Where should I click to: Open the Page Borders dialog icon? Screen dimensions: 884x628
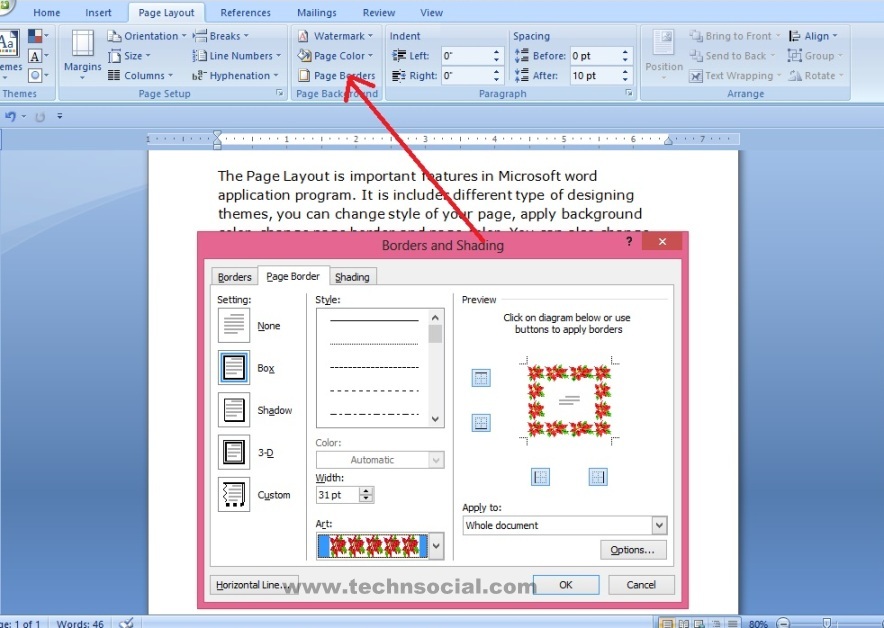(305, 75)
